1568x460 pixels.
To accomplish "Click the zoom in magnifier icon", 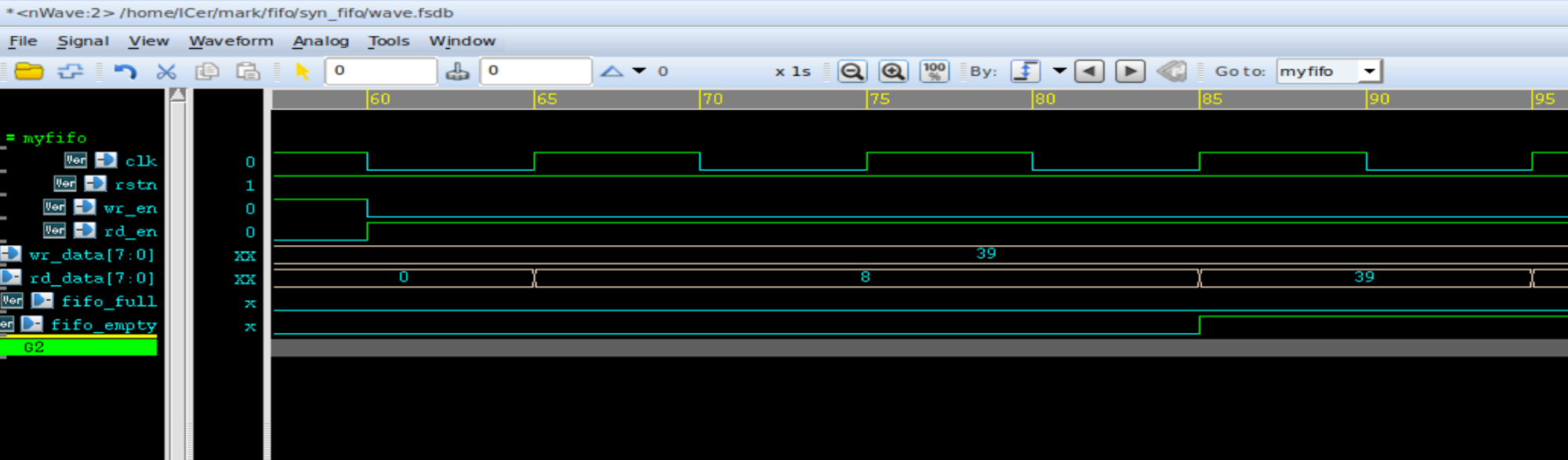I will click(x=893, y=71).
